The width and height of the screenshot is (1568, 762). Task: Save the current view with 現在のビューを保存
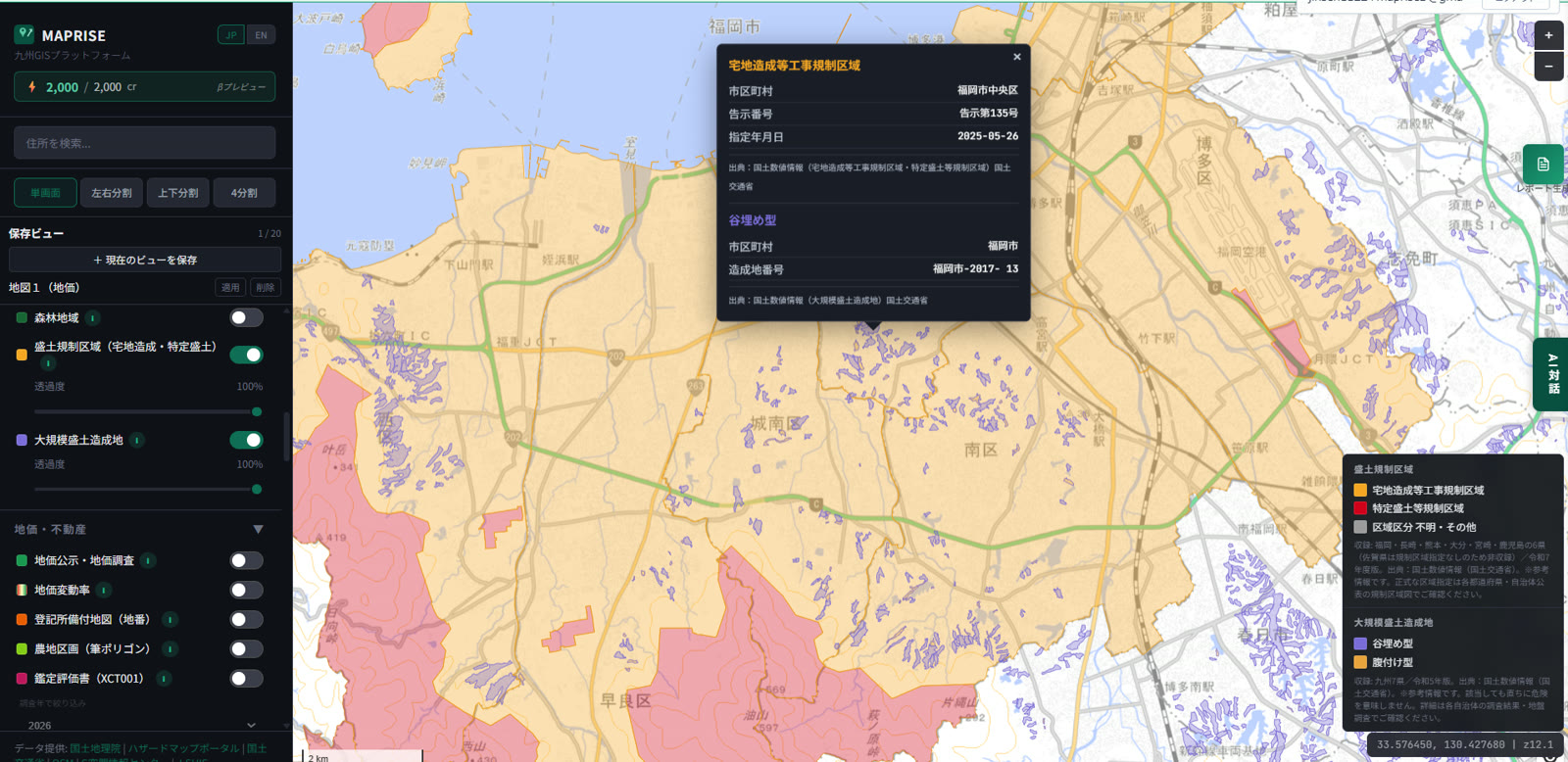pos(145,260)
